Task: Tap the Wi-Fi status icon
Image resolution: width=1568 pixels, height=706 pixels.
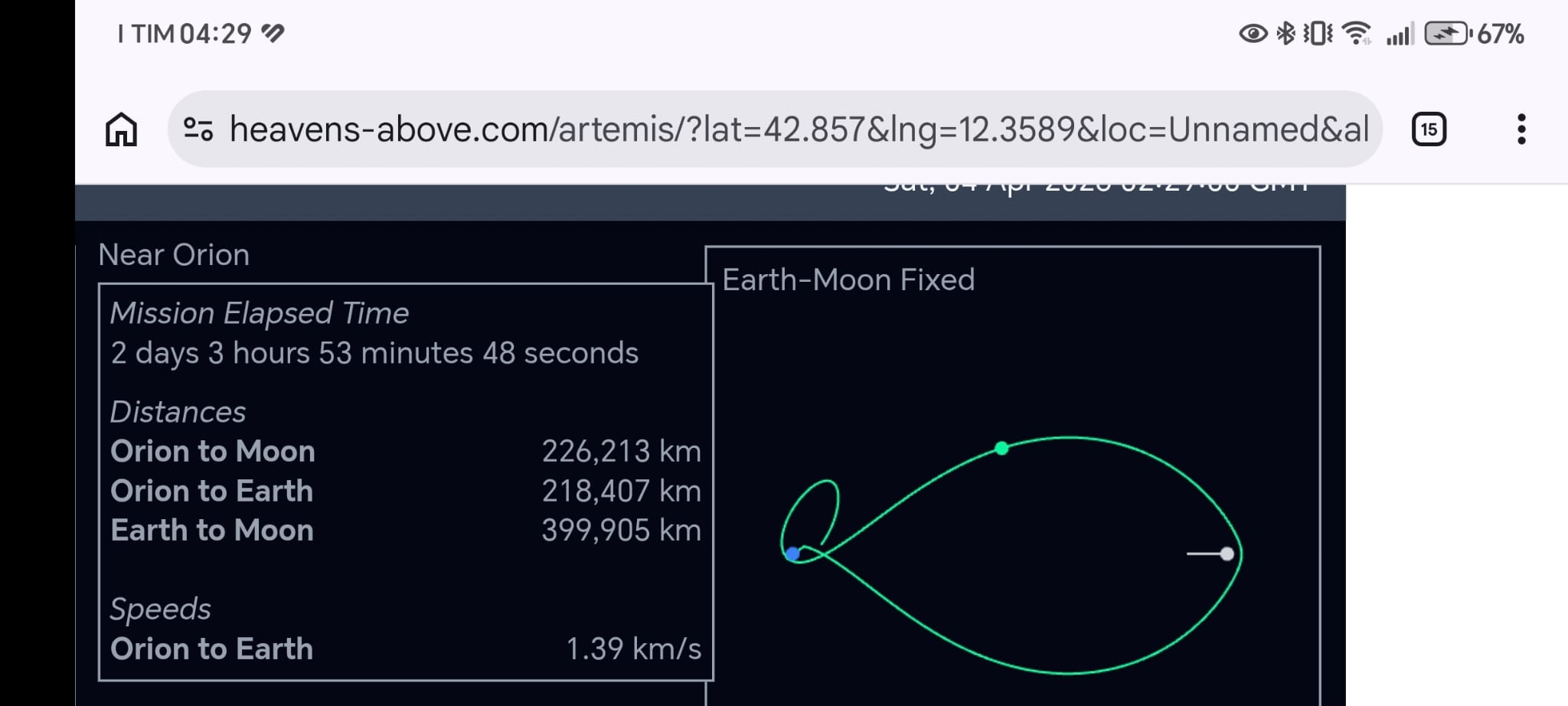Action: (1357, 34)
